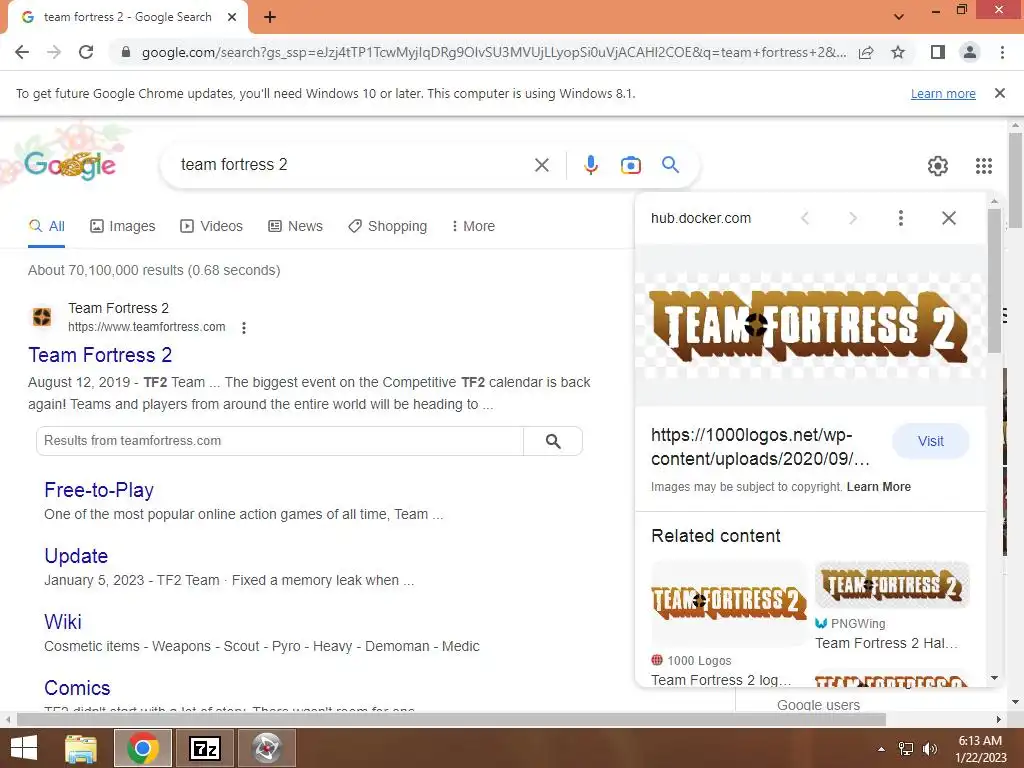Viewport: 1024px width, 768px height.
Task: Bookmark this page with the star icon
Action: pyautogui.click(x=898, y=52)
